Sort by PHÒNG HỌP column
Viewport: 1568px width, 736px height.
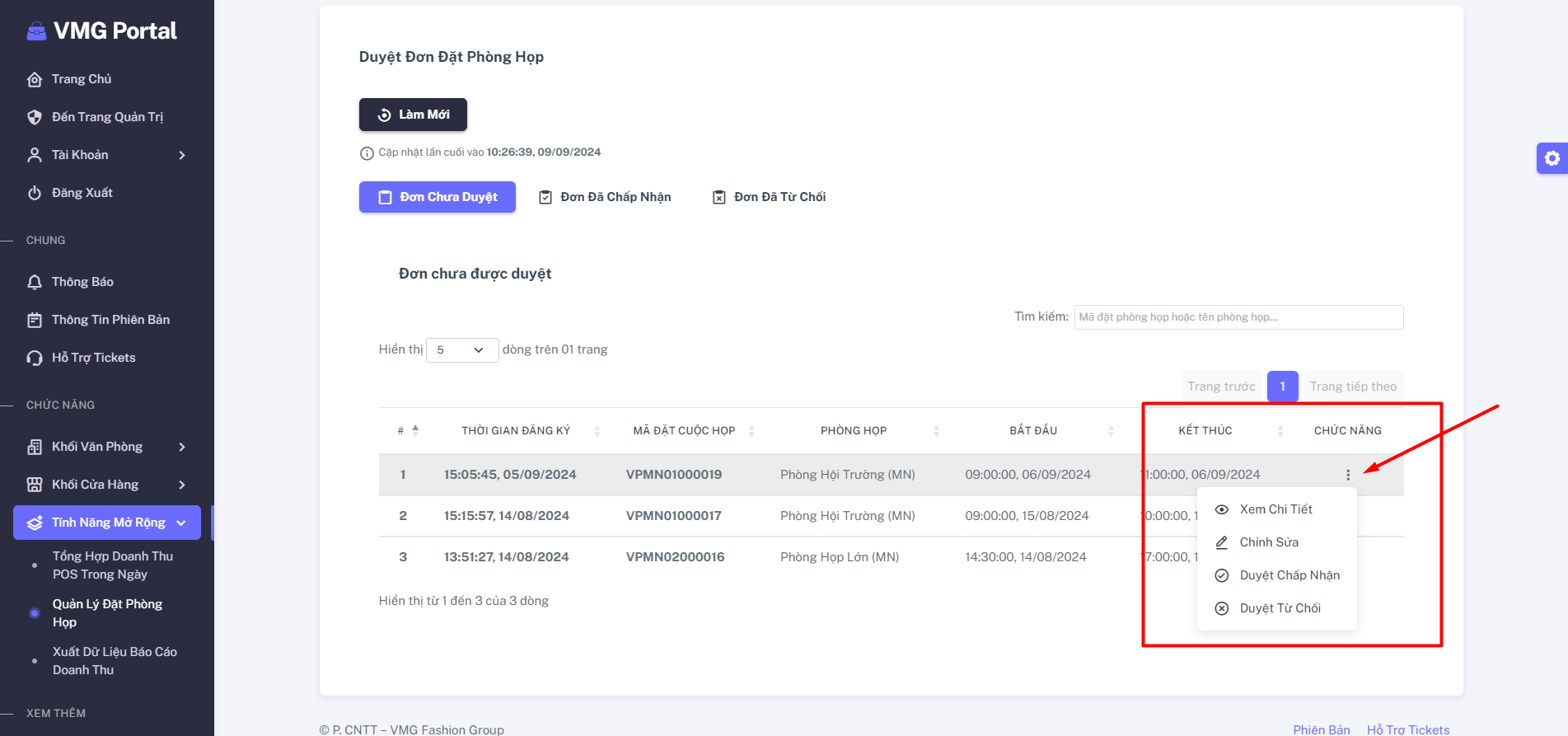(936, 431)
